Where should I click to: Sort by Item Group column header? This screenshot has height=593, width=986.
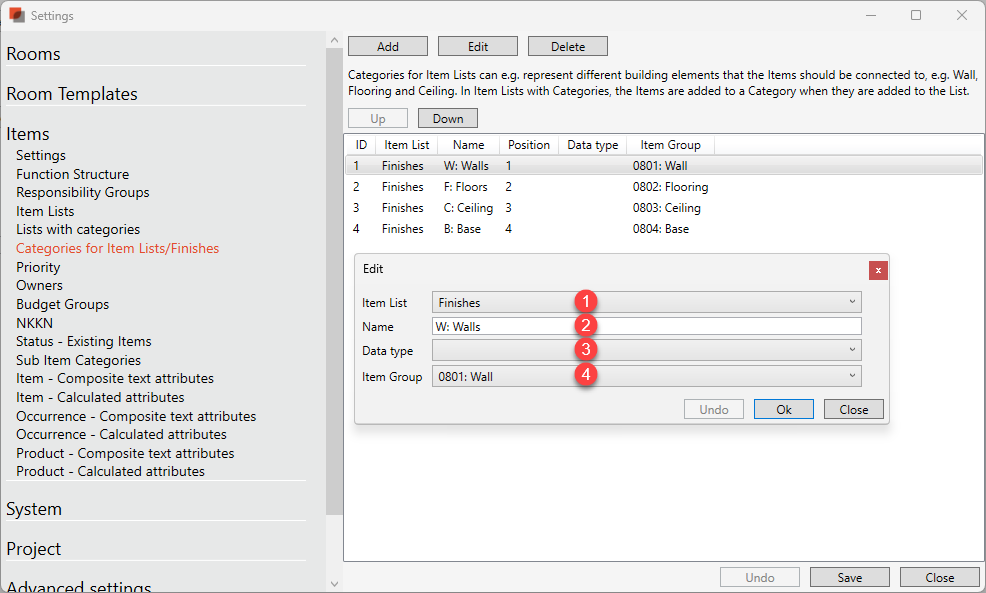pyautogui.click(x=670, y=145)
